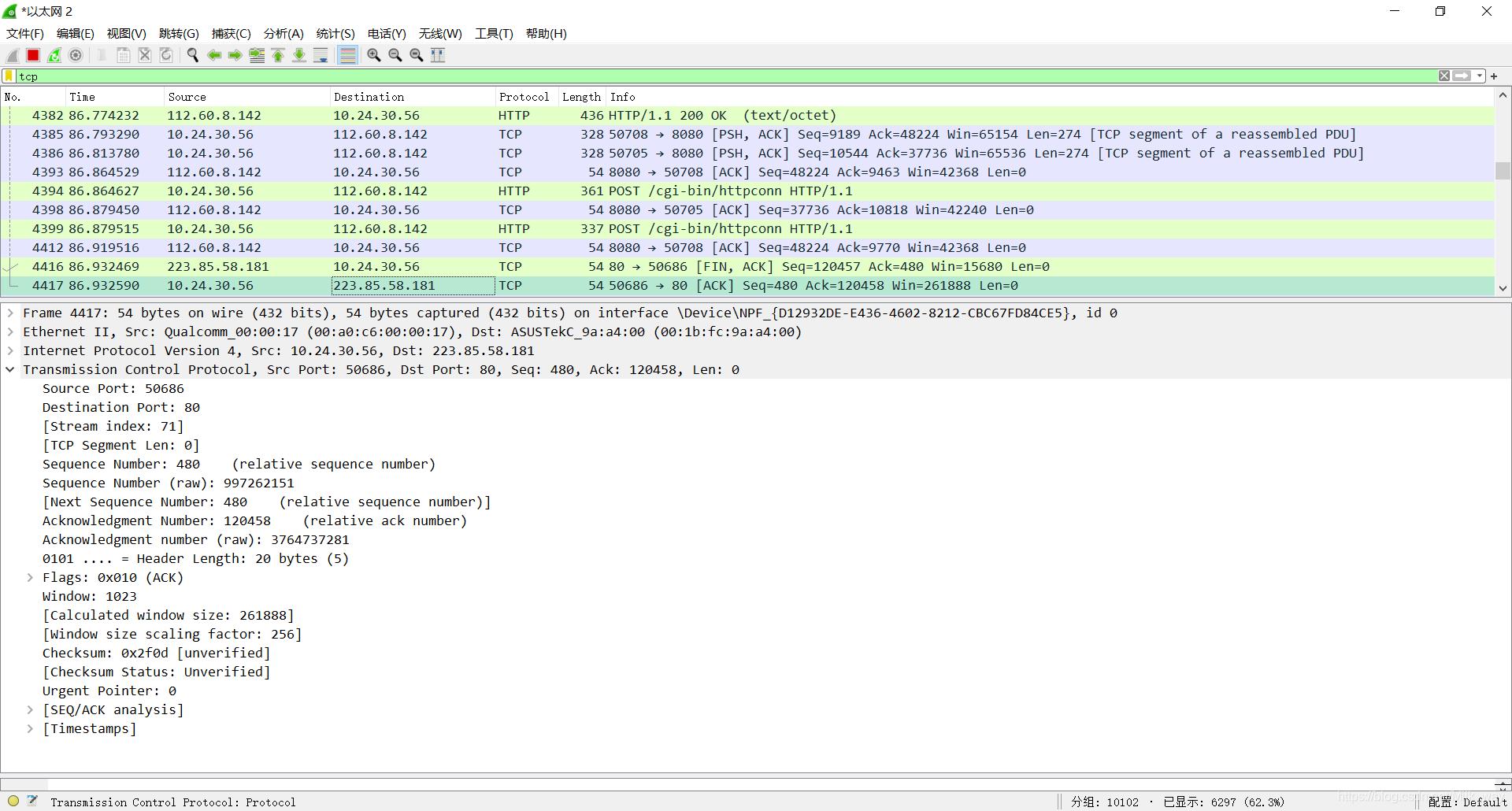Open the 统计(S) menu
The height and width of the screenshot is (811, 1512).
click(x=335, y=34)
